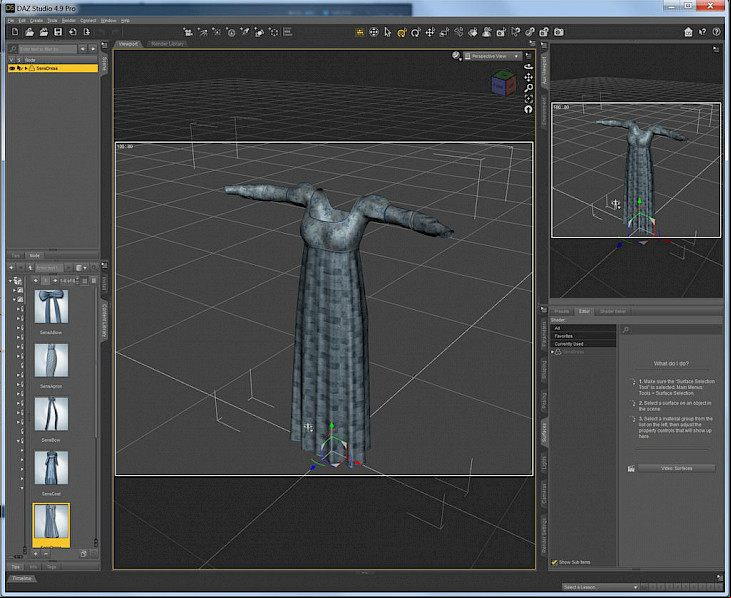The height and width of the screenshot is (598, 731).
Task: Click next arrow beside scene filter field
Action: (x=93, y=48)
